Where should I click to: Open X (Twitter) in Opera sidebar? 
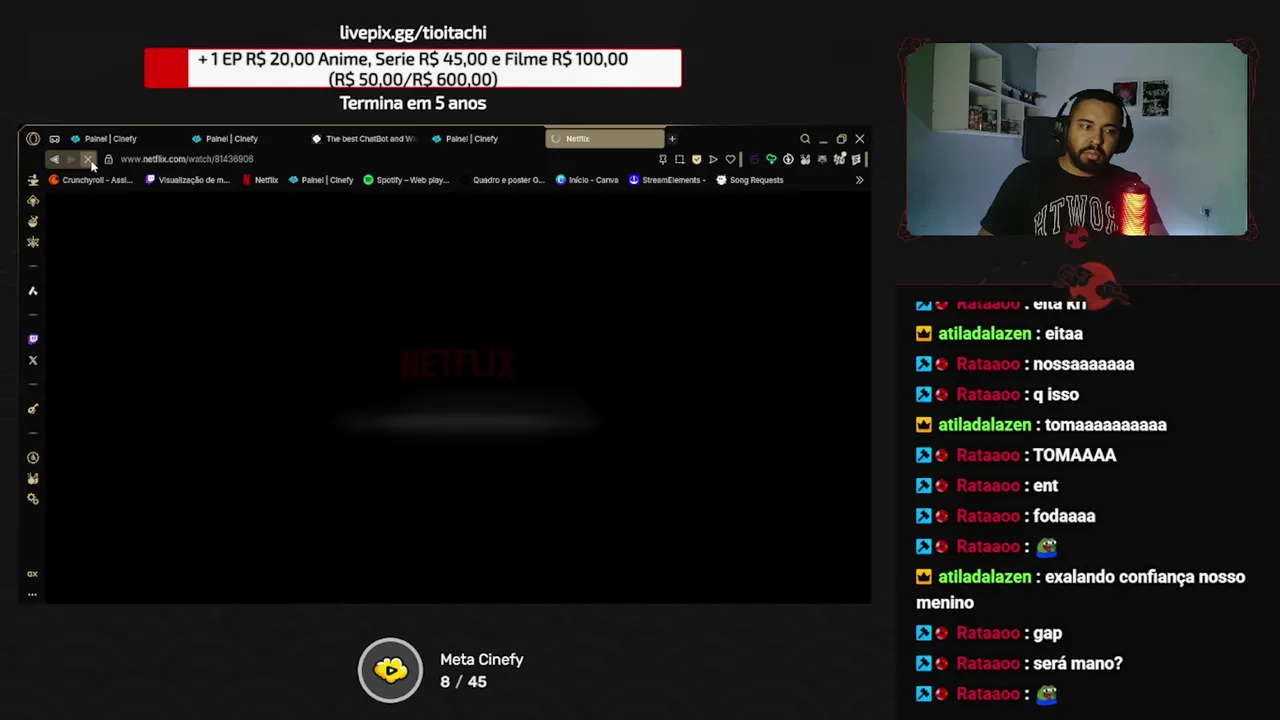tap(33, 361)
